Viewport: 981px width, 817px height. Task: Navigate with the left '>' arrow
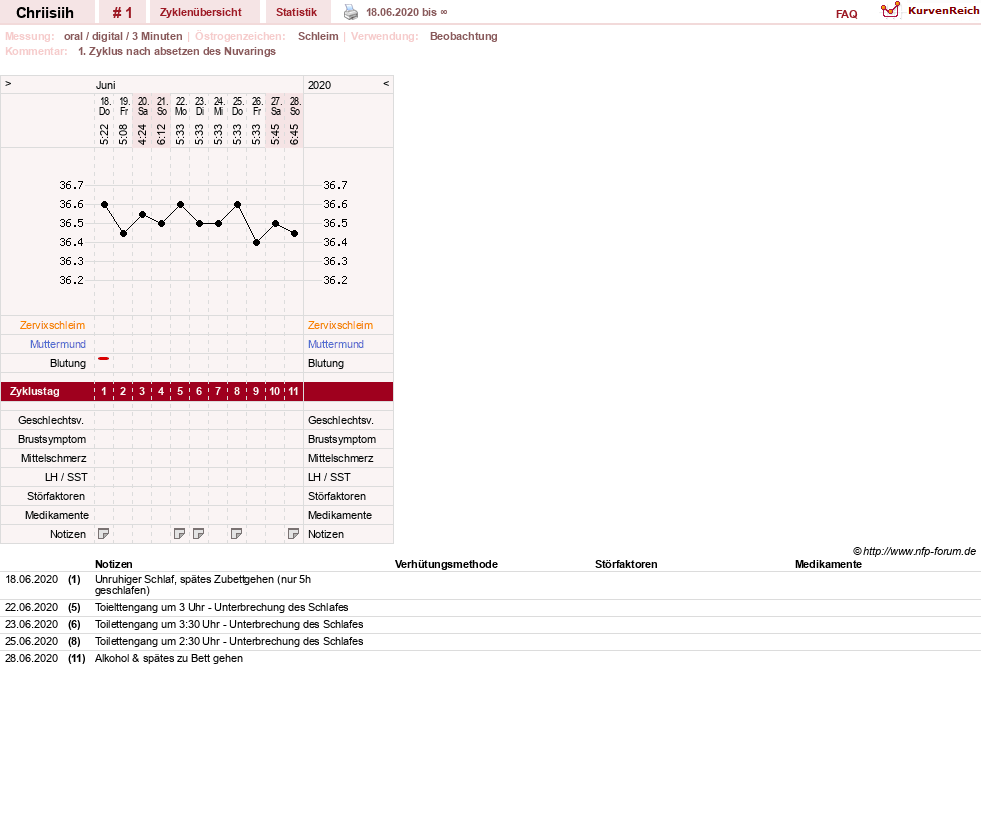click(8, 83)
